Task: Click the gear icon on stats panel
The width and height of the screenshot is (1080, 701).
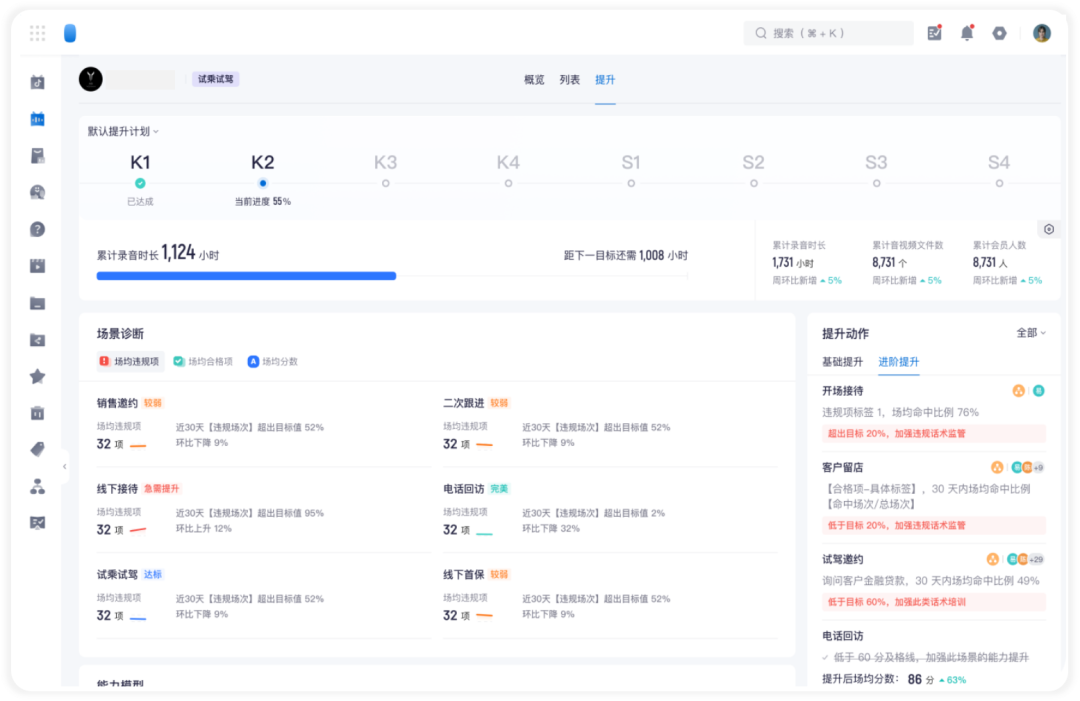Action: (x=1048, y=229)
